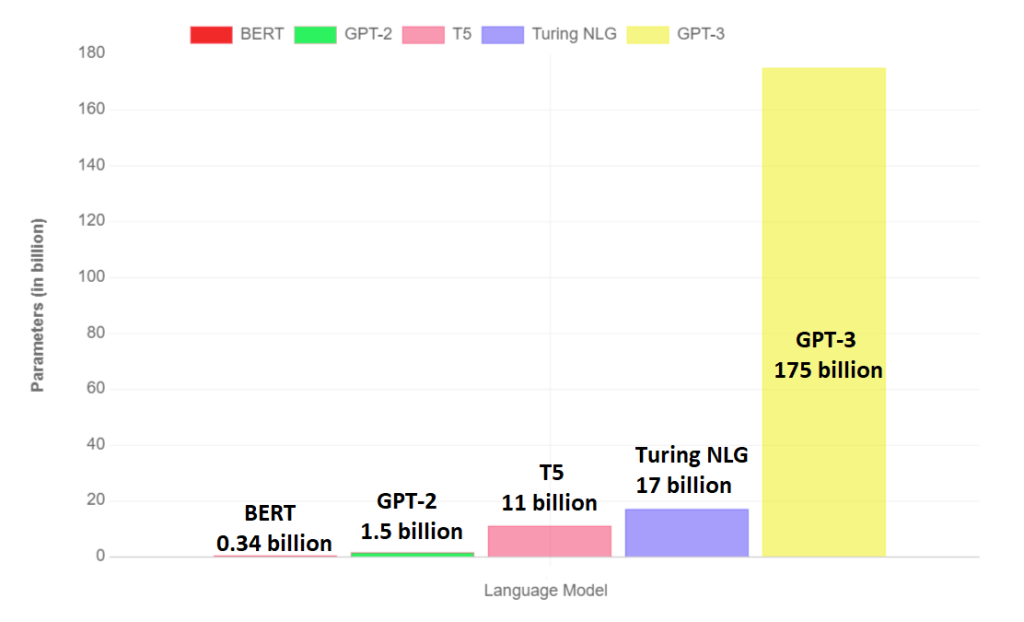Click the "GPT-3 175 billion" bar annotation

coord(828,355)
